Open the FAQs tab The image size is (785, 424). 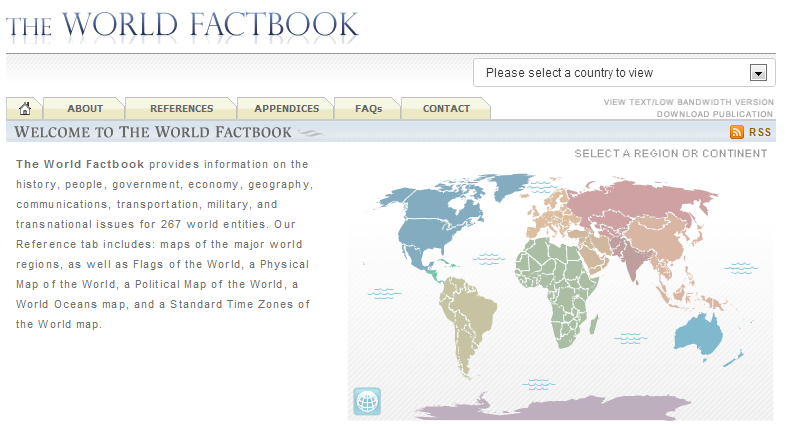368,109
